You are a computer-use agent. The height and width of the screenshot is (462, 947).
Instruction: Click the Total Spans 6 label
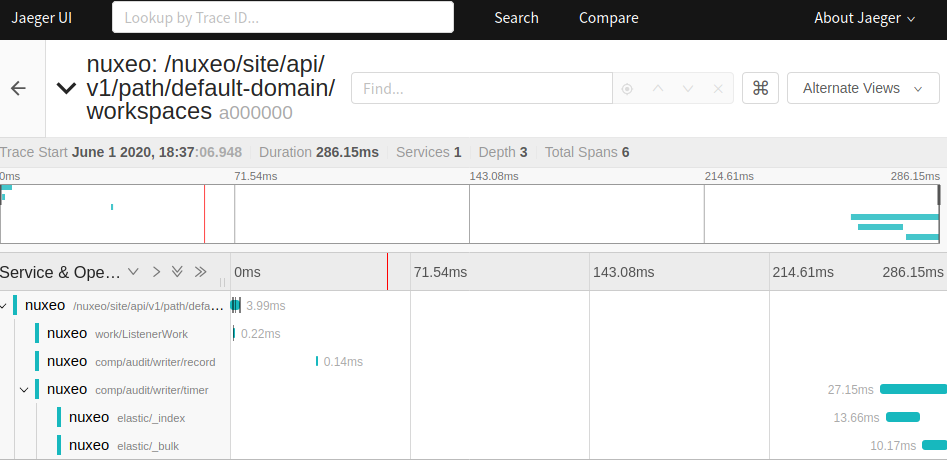pyautogui.click(x=587, y=152)
